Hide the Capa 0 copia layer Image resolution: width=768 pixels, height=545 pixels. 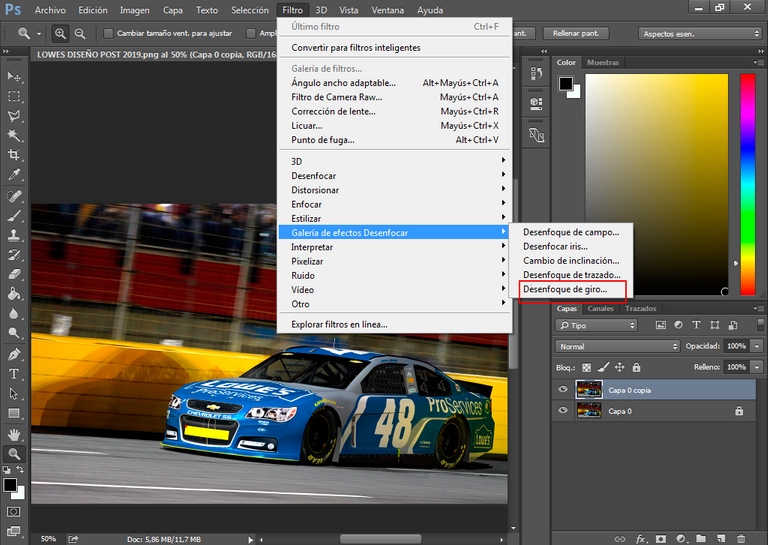pyautogui.click(x=563, y=390)
